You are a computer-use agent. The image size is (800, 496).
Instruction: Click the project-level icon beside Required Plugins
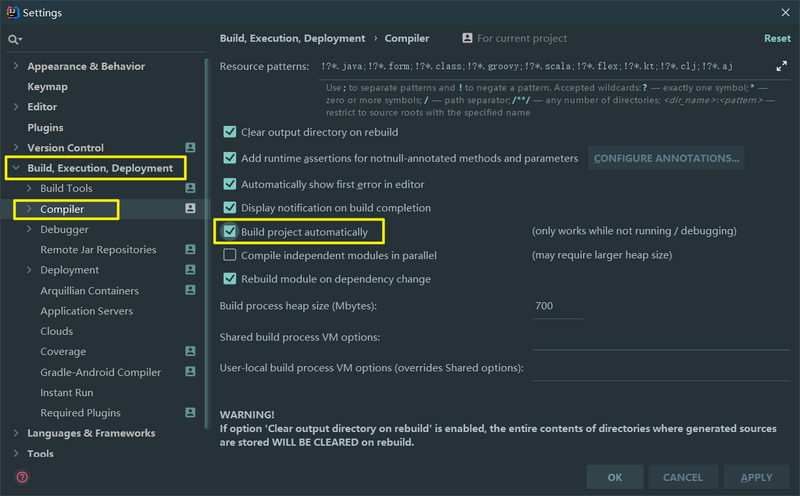point(190,413)
